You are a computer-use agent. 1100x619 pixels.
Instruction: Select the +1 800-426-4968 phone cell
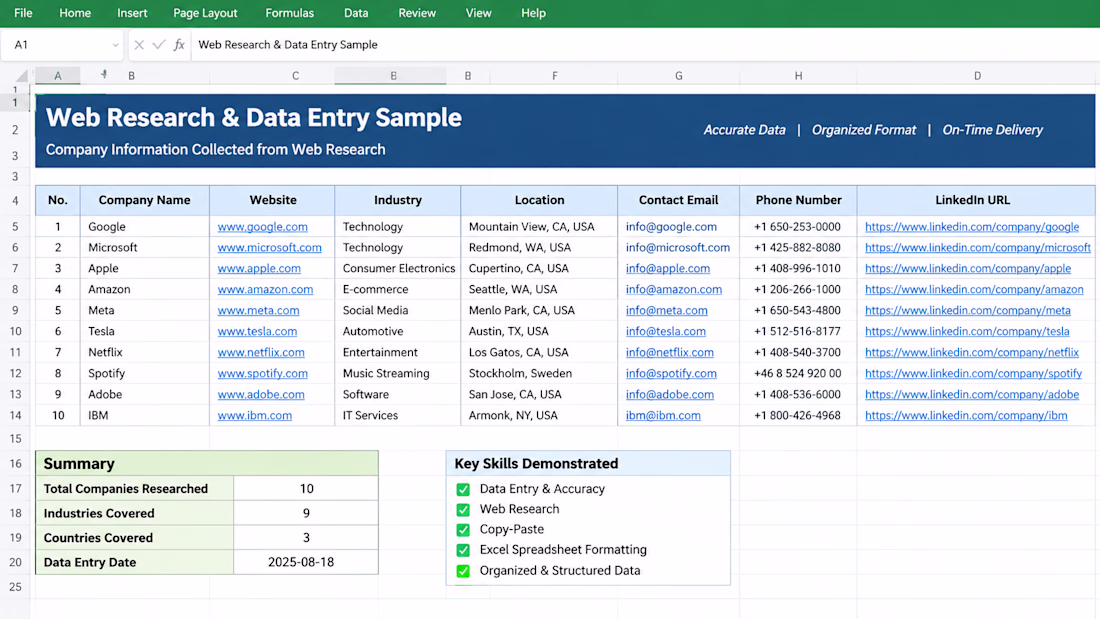[x=798, y=415]
